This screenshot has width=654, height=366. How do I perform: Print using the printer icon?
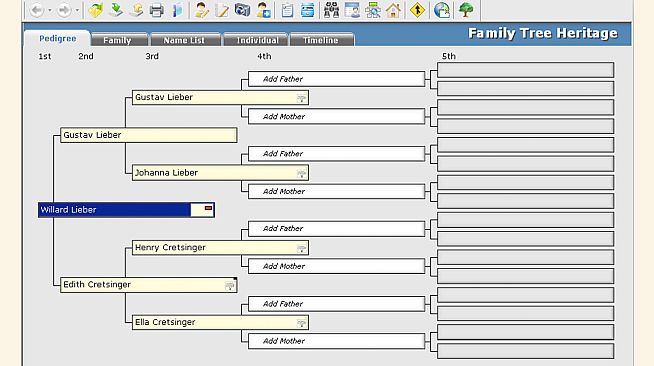click(157, 10)
